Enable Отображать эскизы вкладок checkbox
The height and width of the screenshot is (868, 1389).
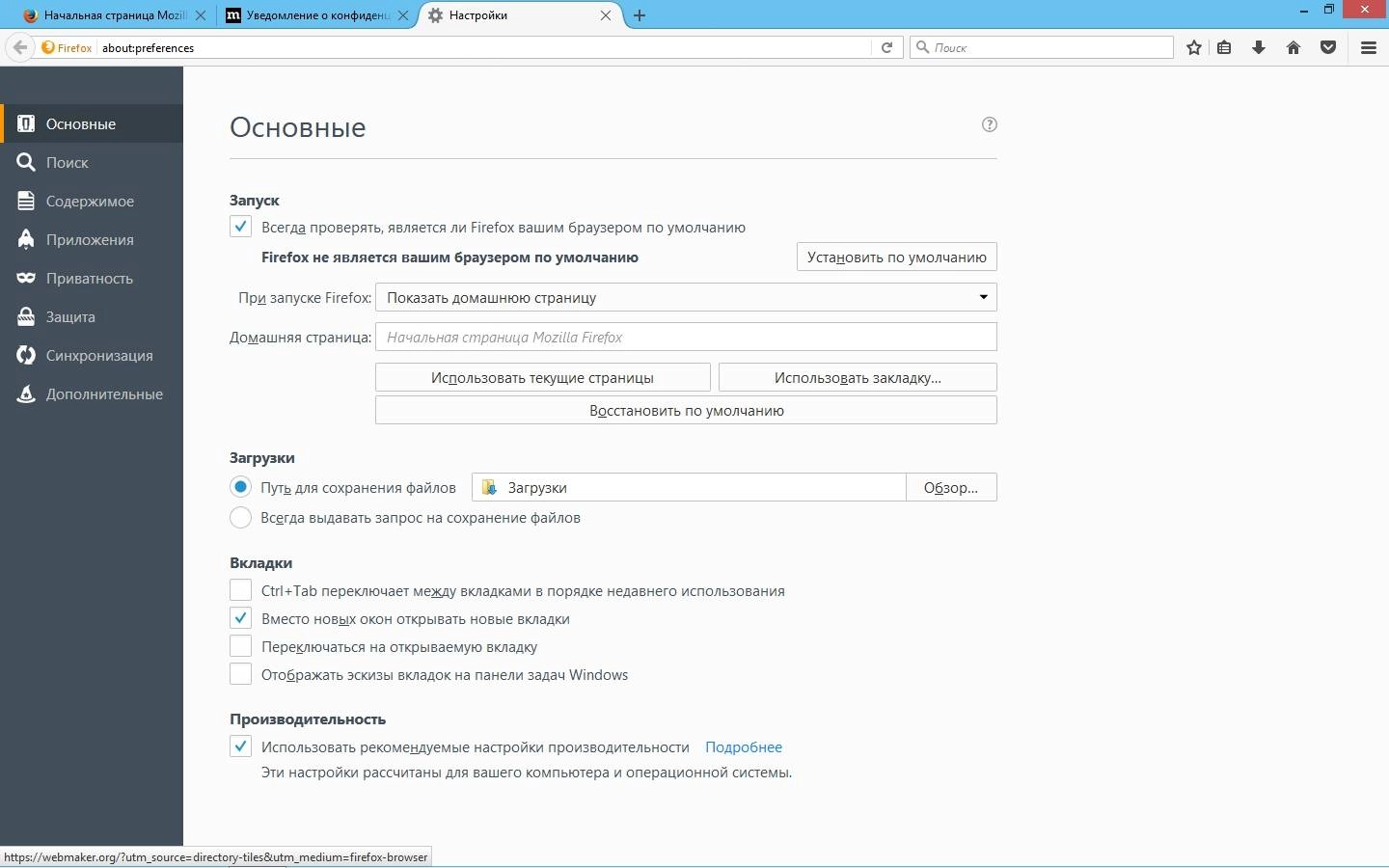pyautogui.click(x=240, y=674)
